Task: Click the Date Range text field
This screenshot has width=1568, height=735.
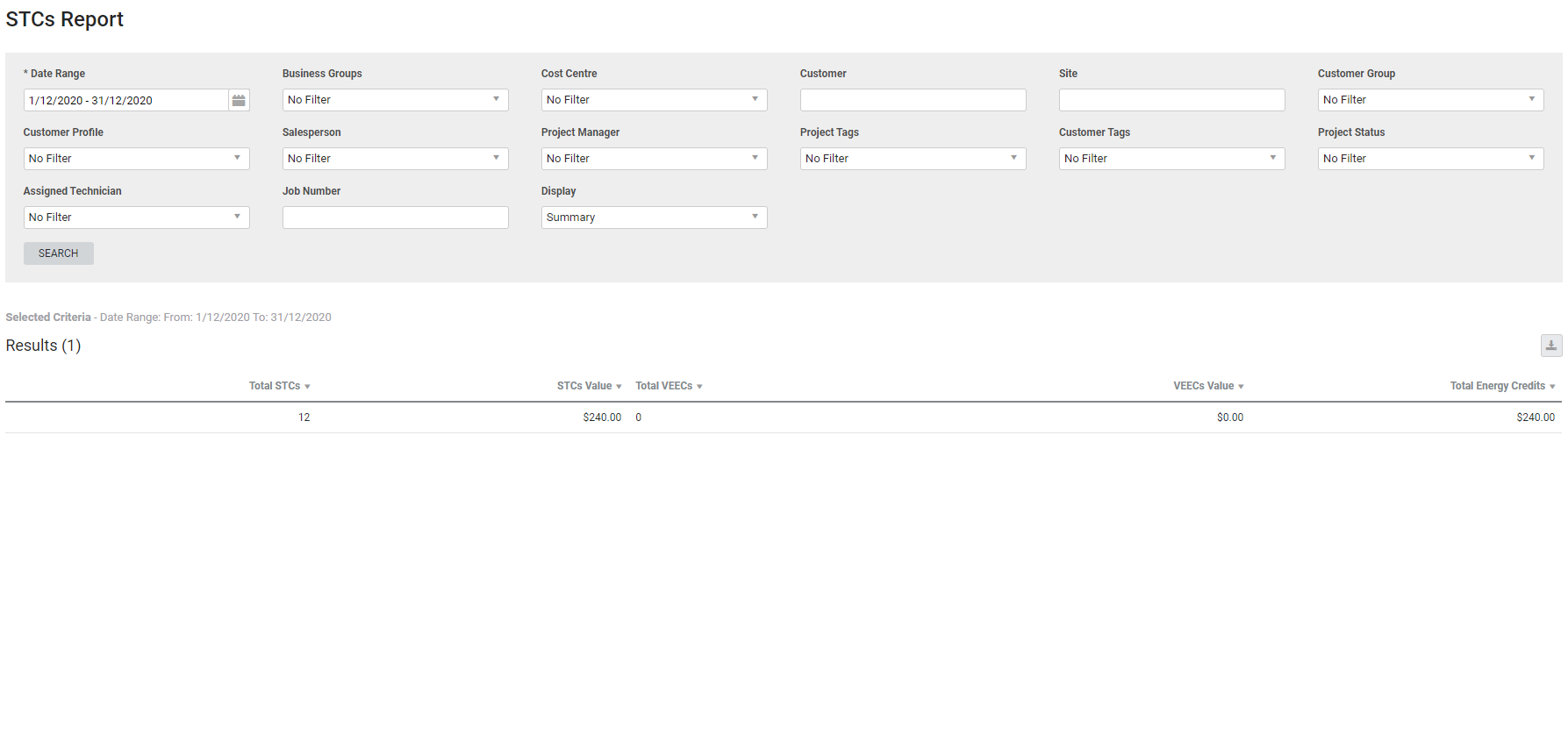Action: click(x=125, y=100)
